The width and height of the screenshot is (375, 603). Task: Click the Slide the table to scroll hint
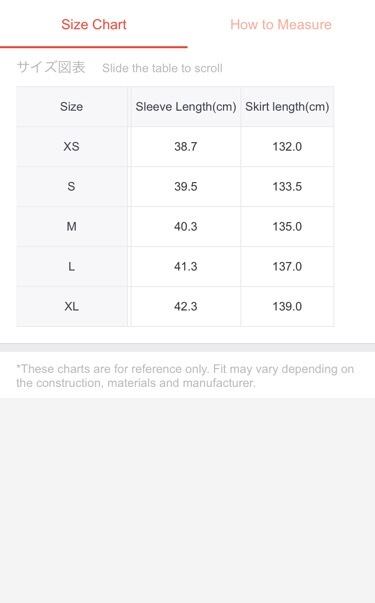(162, 68)
